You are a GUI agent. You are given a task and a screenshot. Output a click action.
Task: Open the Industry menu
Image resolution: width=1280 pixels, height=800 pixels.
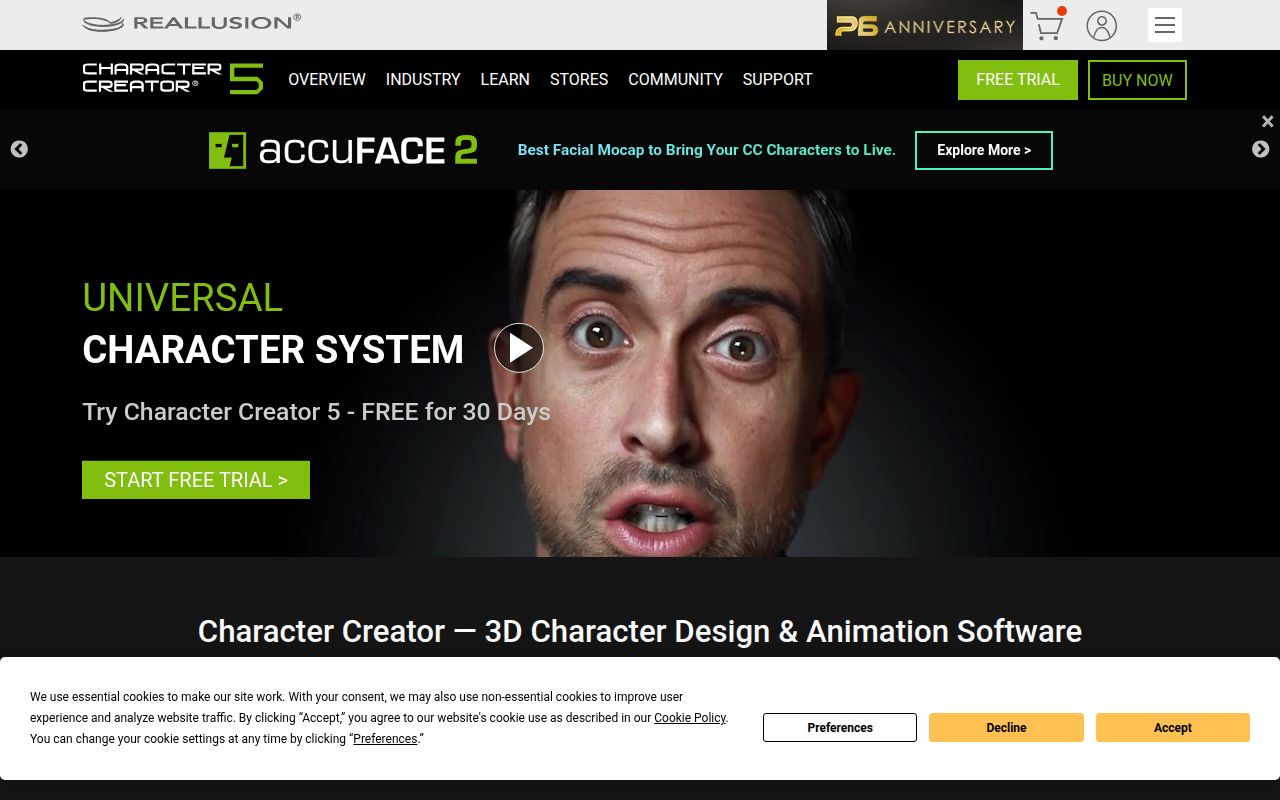[x=423, y=79]
